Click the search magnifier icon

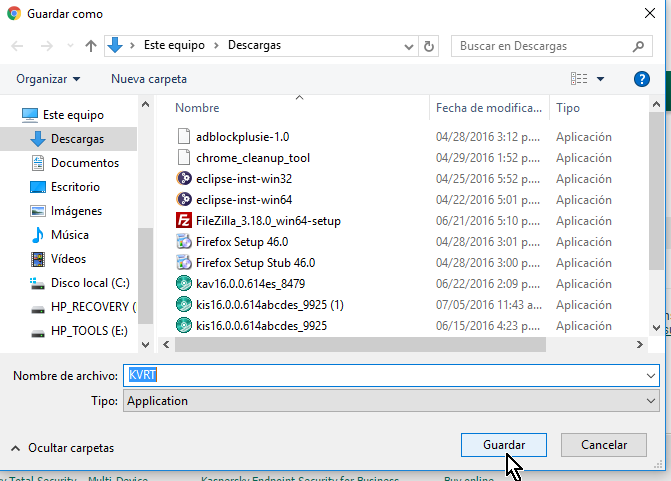638,46
